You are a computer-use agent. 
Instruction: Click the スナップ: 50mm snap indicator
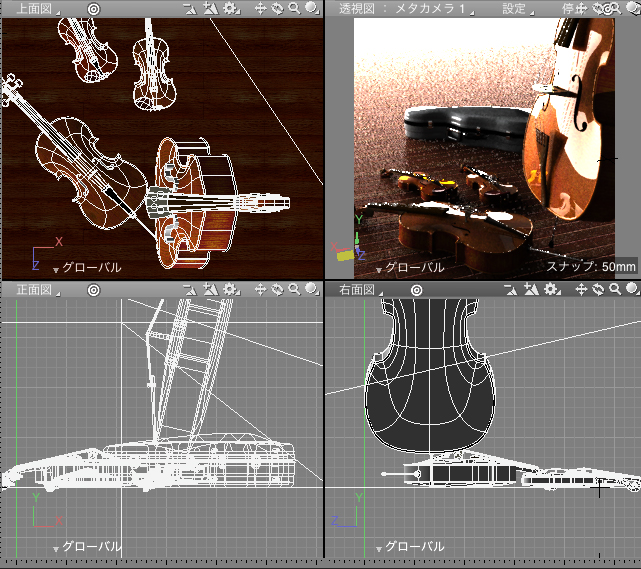(591, 267)
